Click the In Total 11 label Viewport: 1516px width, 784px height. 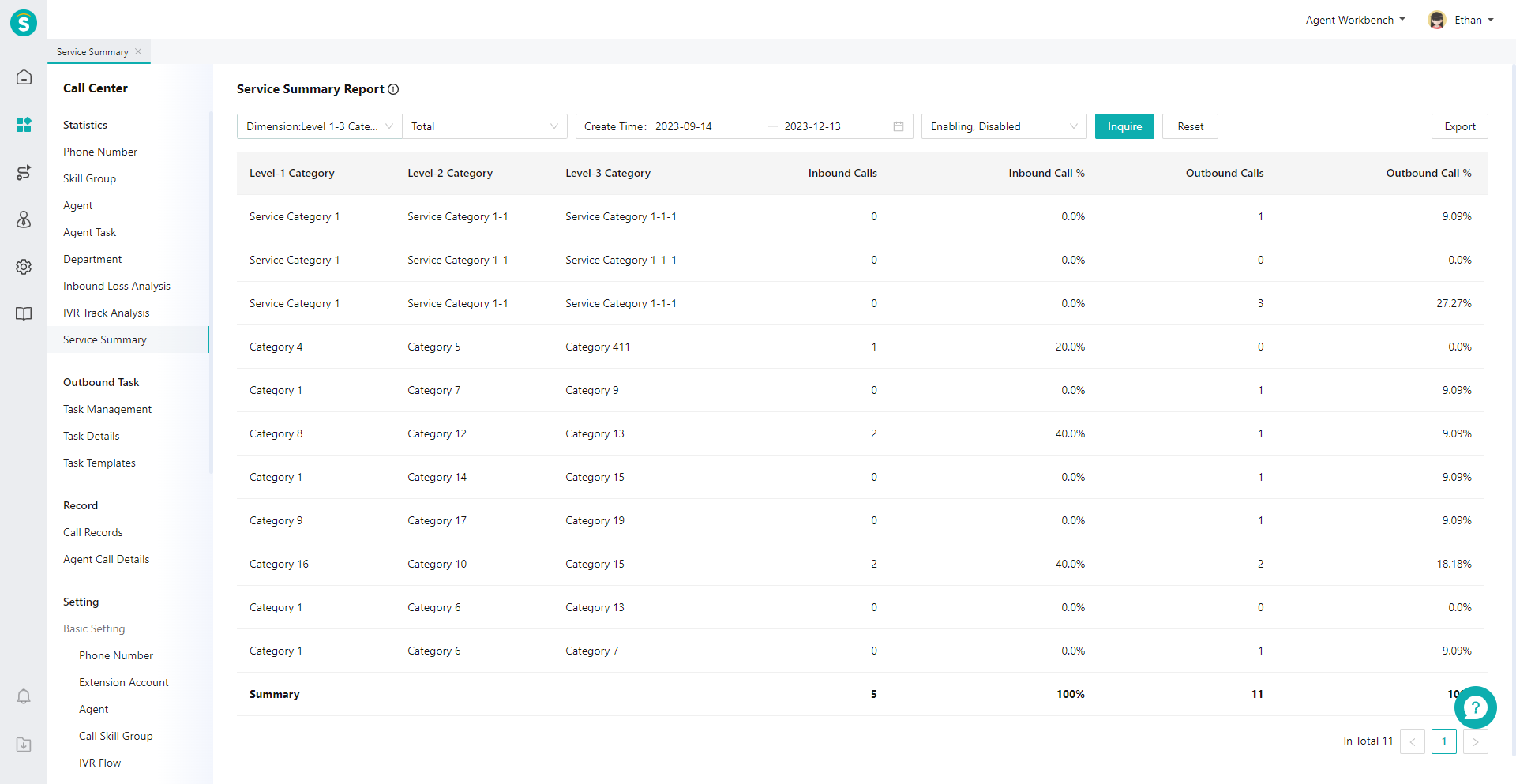[x=1368, y=741]
